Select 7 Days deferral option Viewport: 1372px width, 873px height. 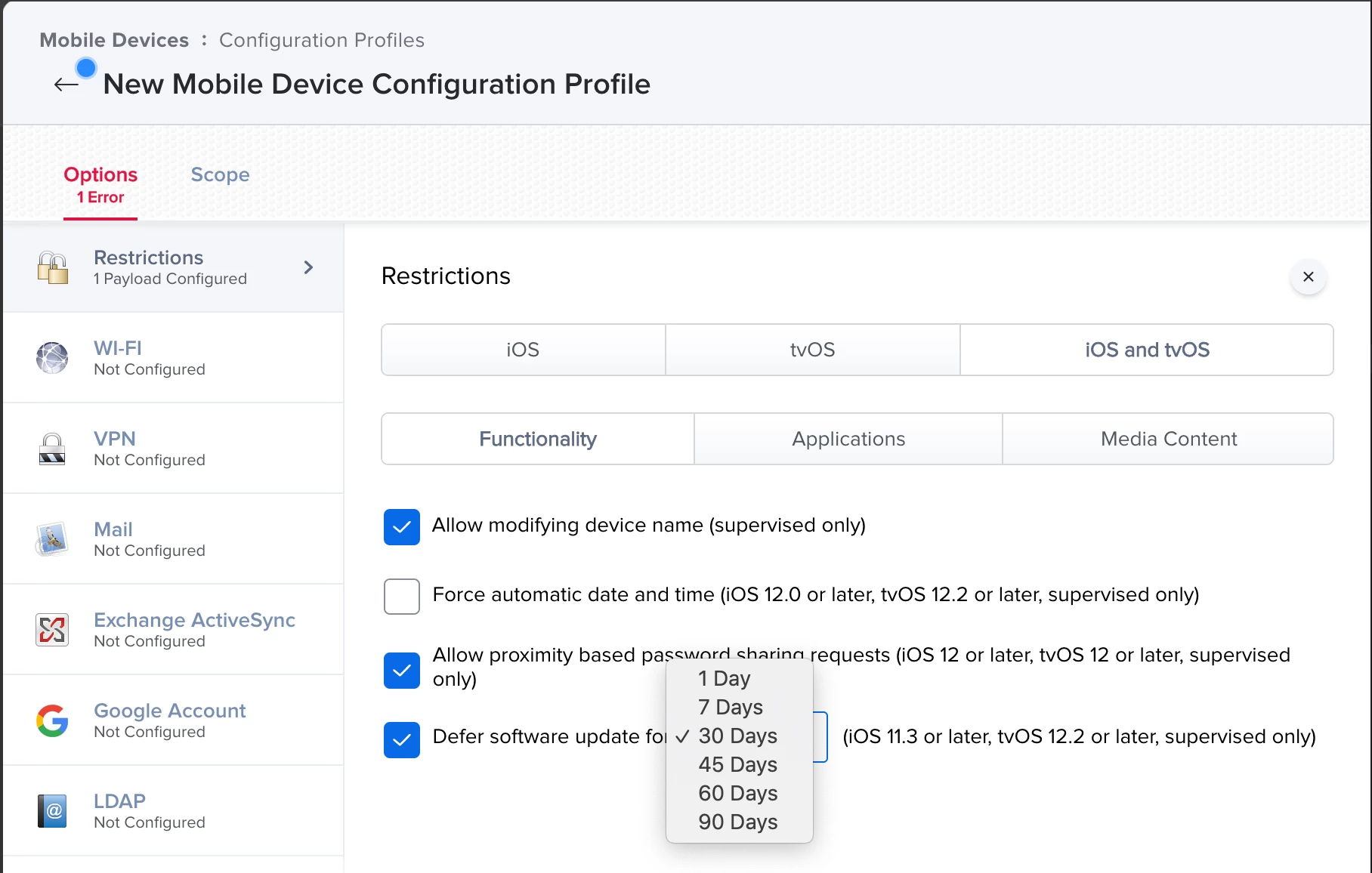click(731, 707)
